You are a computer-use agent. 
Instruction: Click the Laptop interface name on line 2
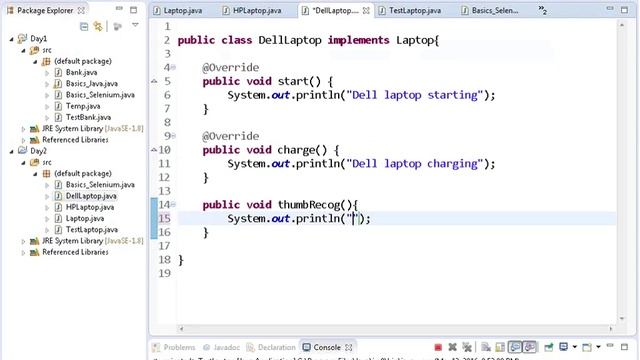pyautogui.click(x=414, y=40)
